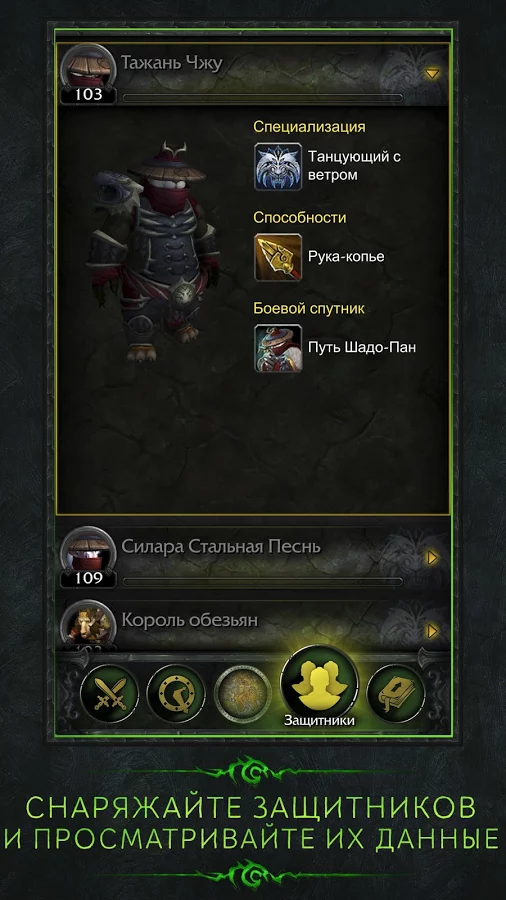Tap Силара Стальная Песнь portrait
This screenshot has height=900, width=506.
89,556
